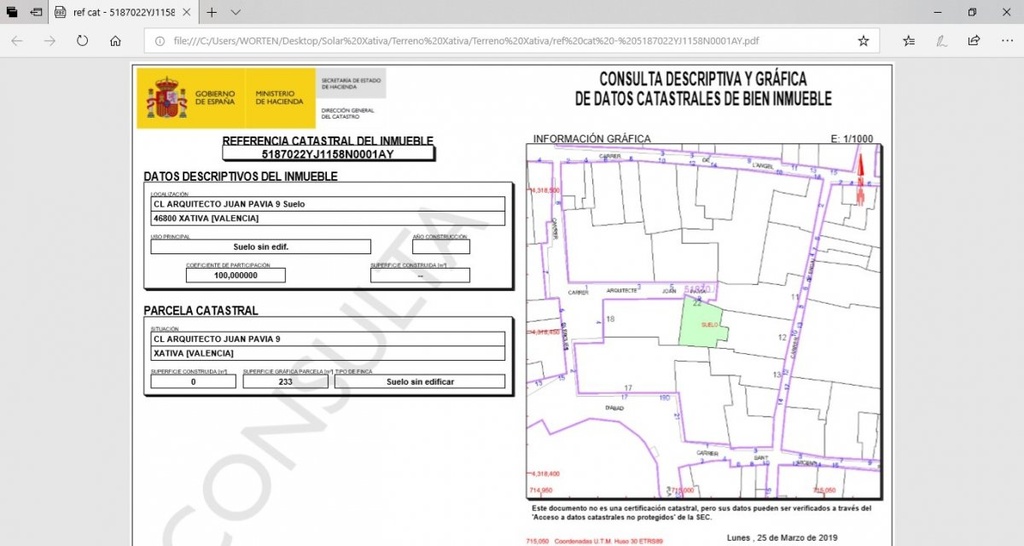Click parcel number 17 on map

pos(628,388)
